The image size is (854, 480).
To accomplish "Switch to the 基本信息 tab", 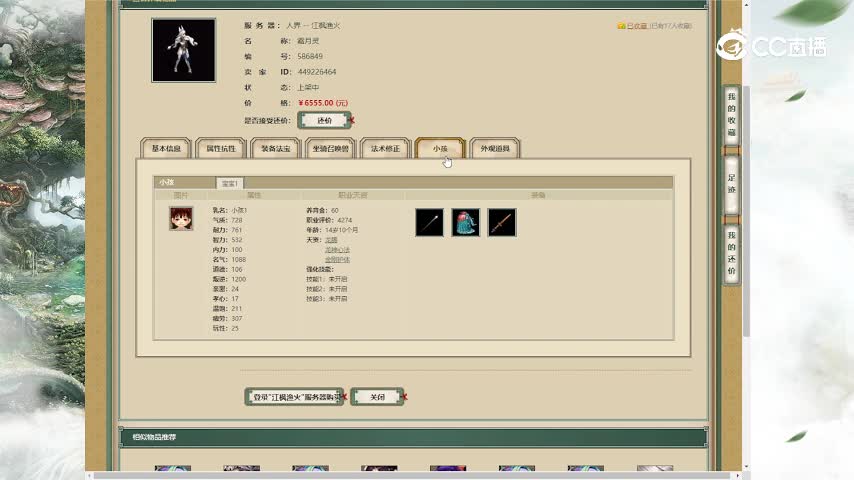I will [x=166, y=149].
